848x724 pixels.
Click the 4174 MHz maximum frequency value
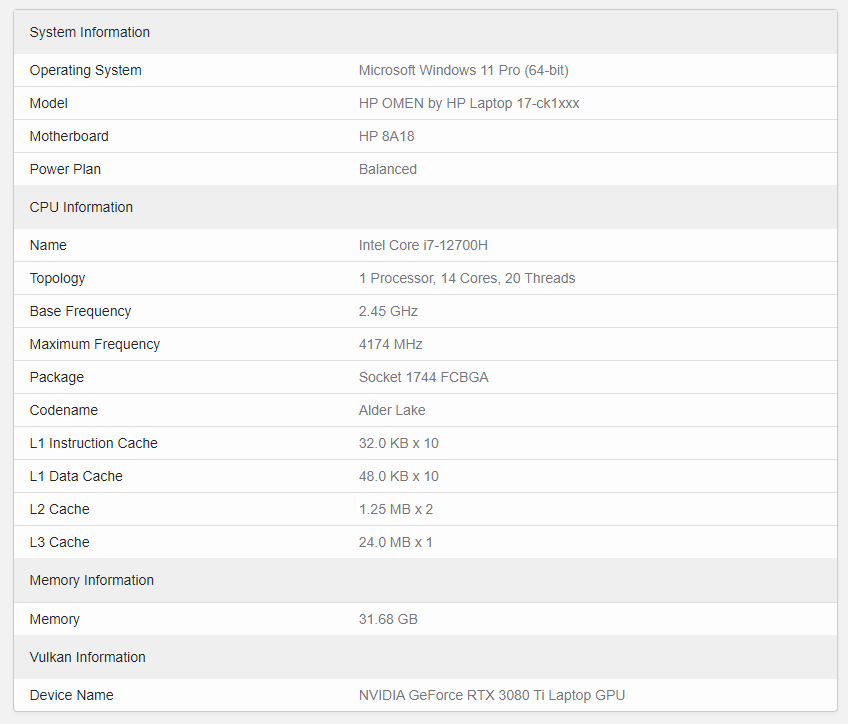(390, 344)
